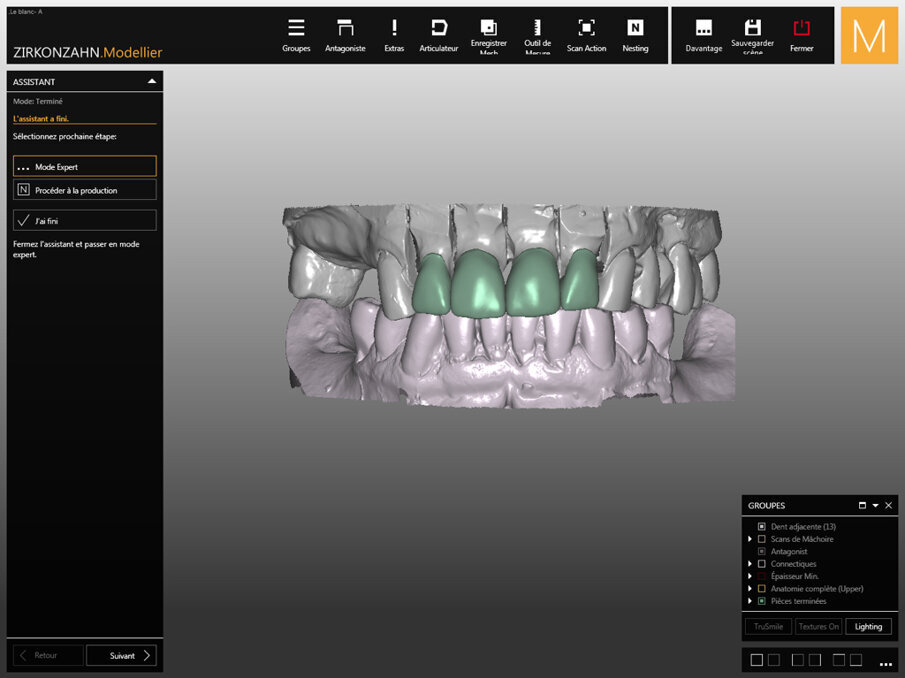Viewport: 905px width, 678px height.
Task: Expand the Épaisseur Min. tree item
Action: [x=750, y=575]
